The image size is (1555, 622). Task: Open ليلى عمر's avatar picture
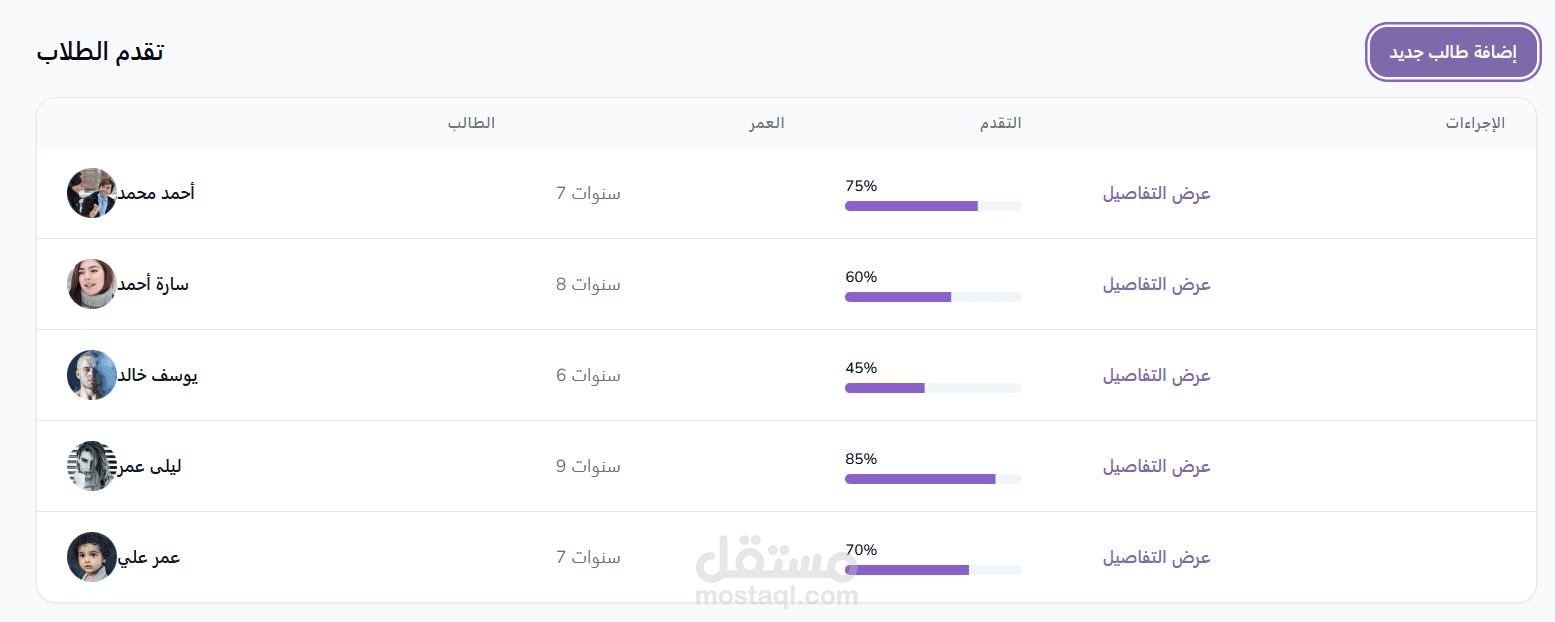(92, 466)
